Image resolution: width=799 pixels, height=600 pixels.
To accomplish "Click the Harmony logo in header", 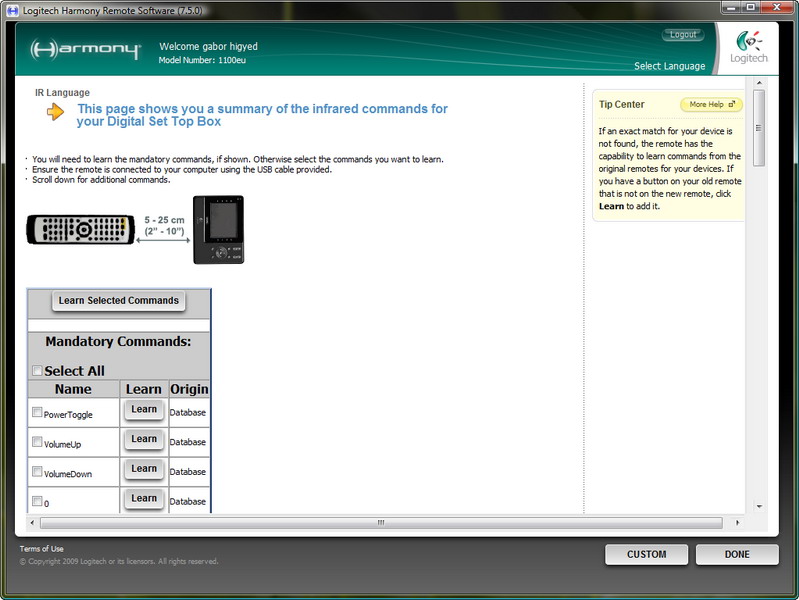I will pyautogui.click(x=85, y=49).
